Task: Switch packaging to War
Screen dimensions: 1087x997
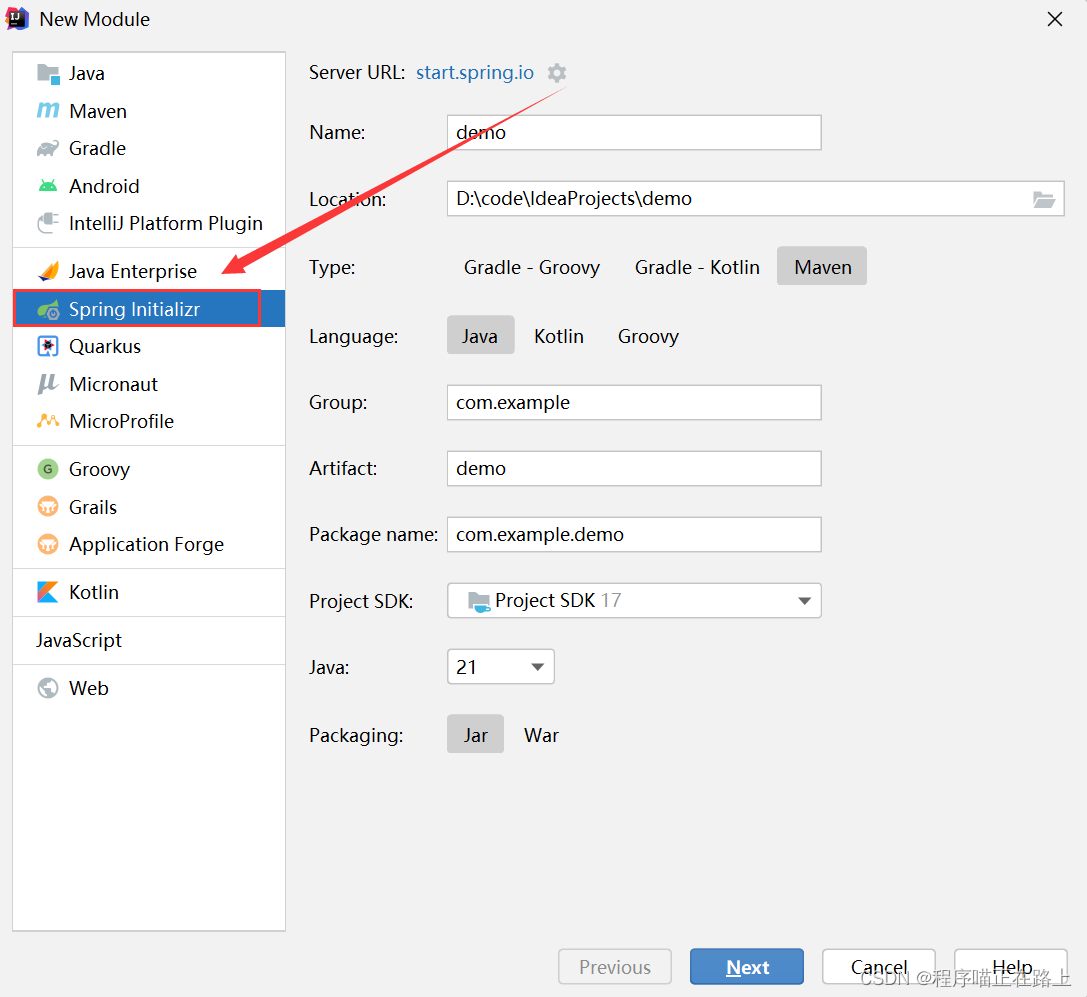Action: [541, 735]
